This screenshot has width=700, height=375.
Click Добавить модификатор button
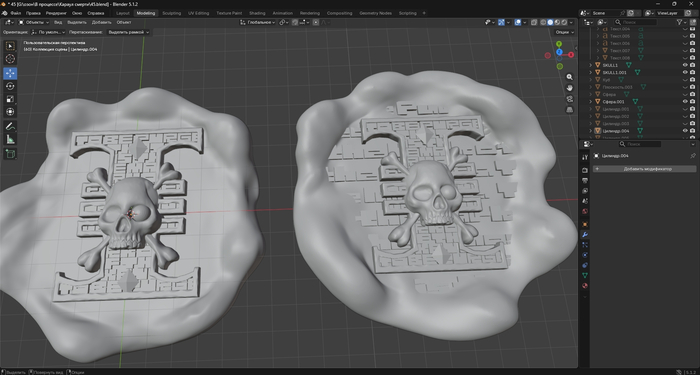click(x=644, y=169)
